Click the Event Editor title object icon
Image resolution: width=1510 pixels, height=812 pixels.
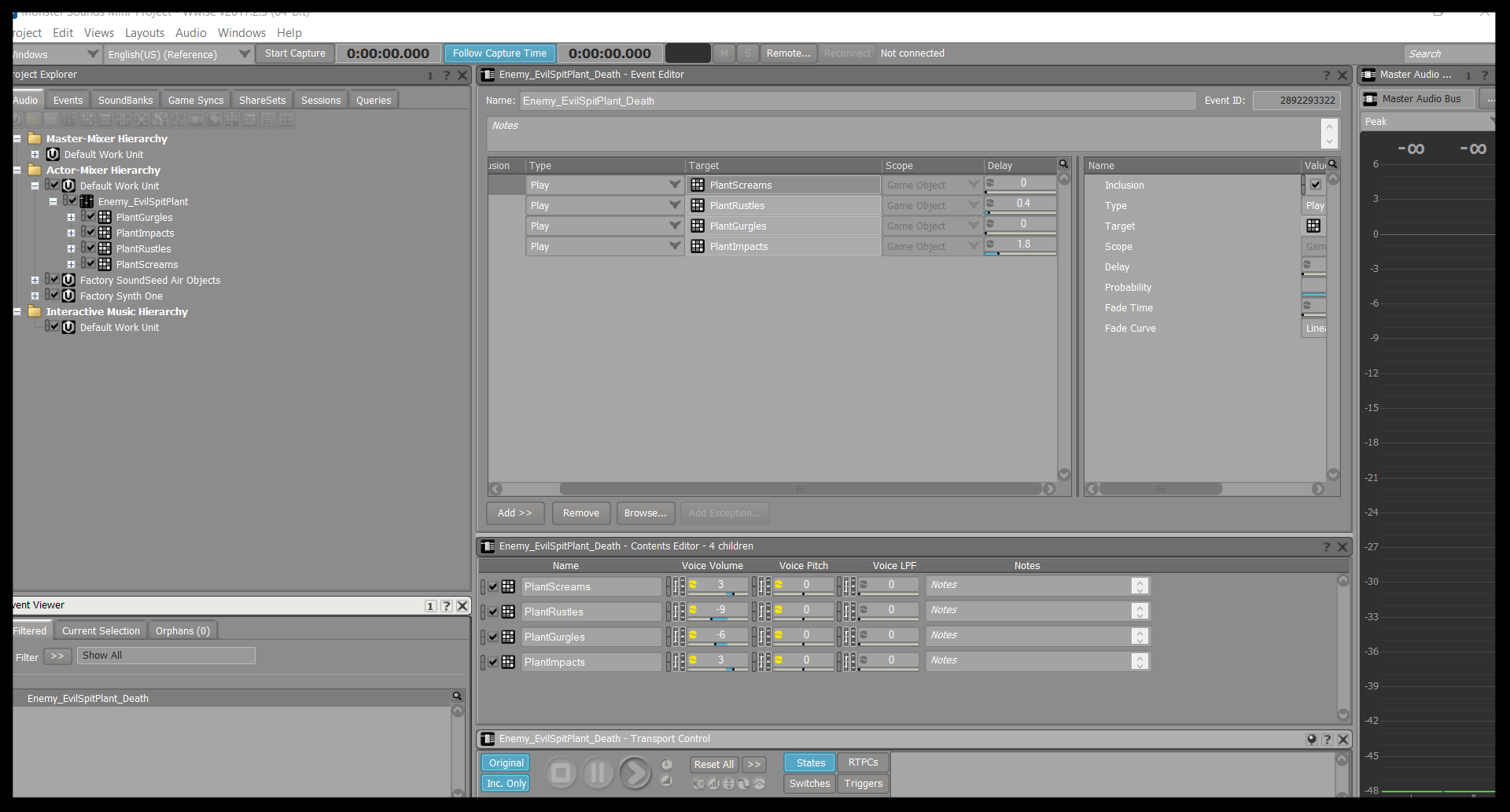488,75
